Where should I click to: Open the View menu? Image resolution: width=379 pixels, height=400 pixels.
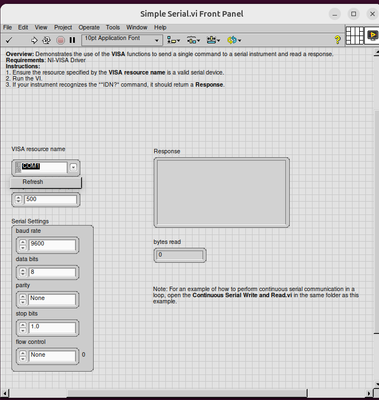41,28
